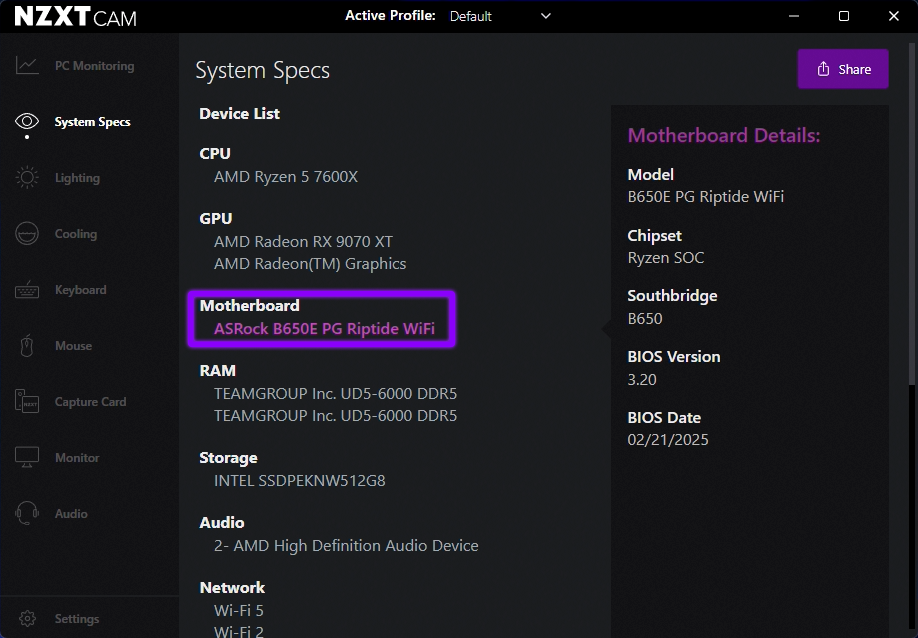
Task: Select the first TEAMGROUP UD5-6000 RAM entry
Action: point(335,393)
